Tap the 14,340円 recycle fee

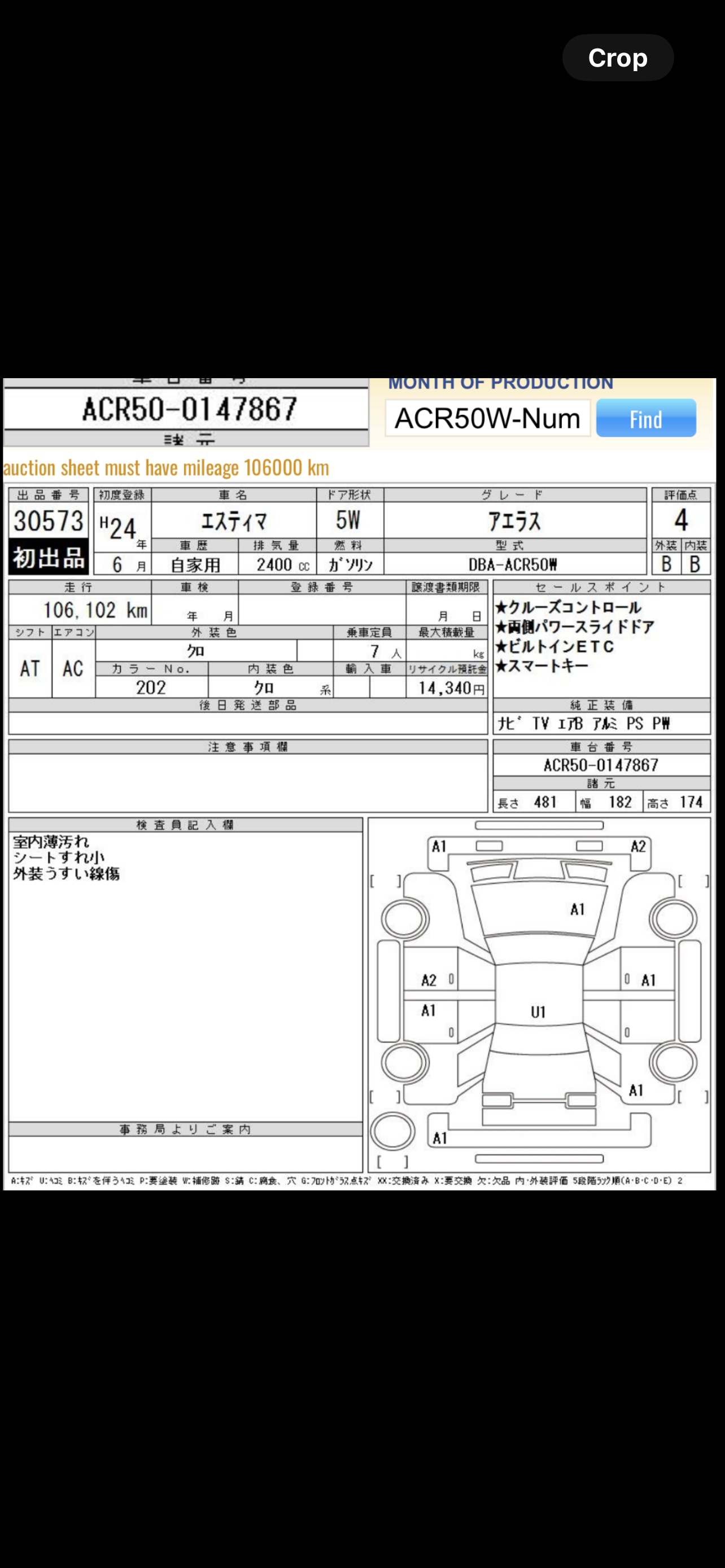coord(451,688)
